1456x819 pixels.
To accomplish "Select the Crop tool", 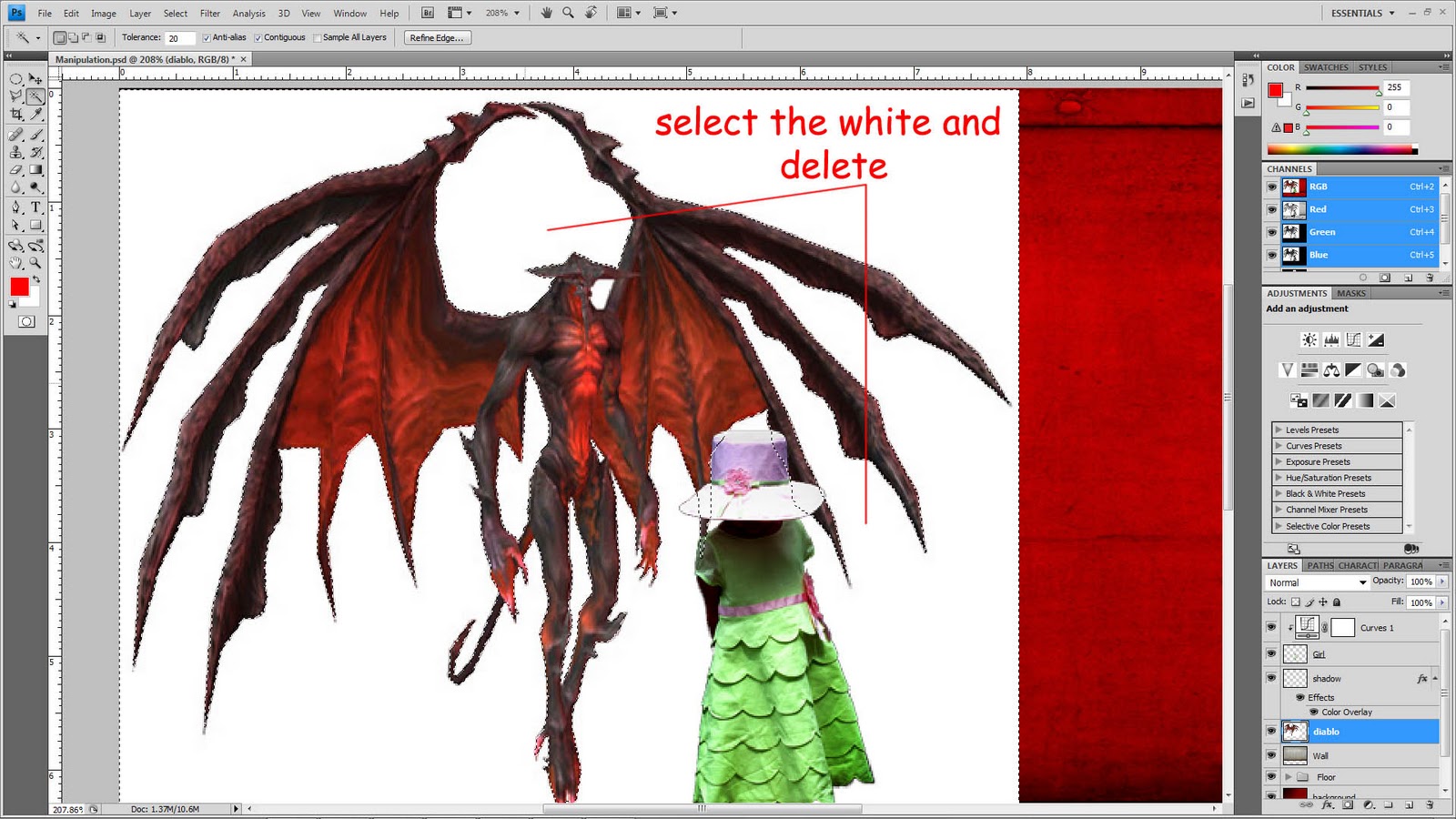I will click(16, 115).
